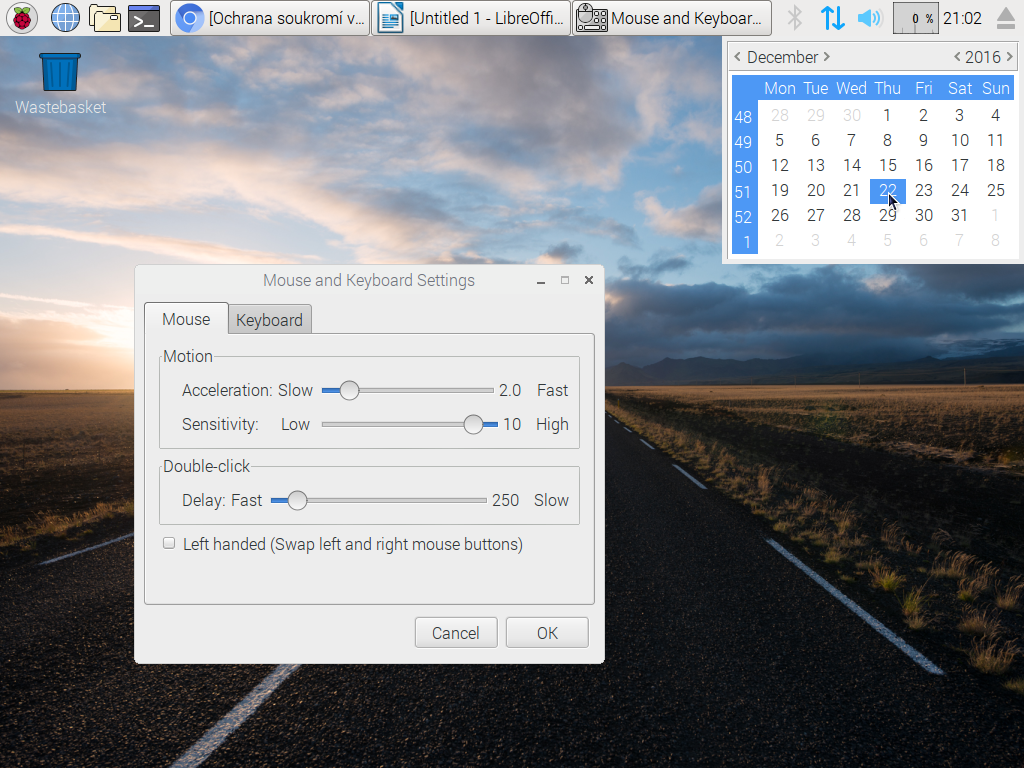Viewport: 1024px width, 768px height.
Task: Advance the calendar to 2017
Action: 1007,57
